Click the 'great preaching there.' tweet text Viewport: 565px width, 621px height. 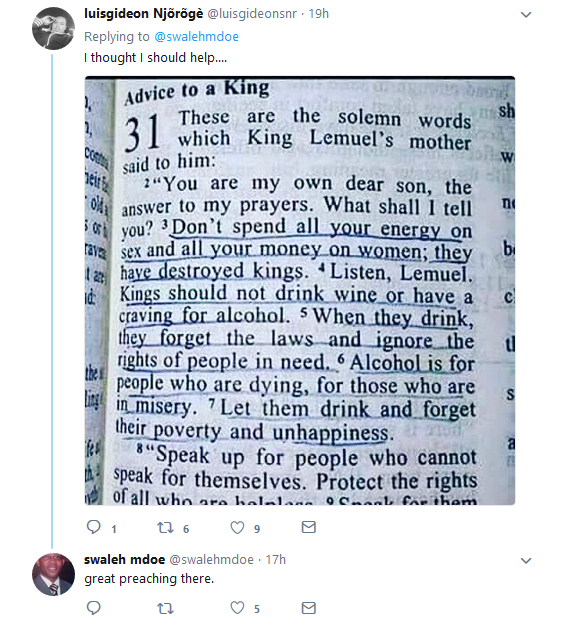click(x=149, y=579)
